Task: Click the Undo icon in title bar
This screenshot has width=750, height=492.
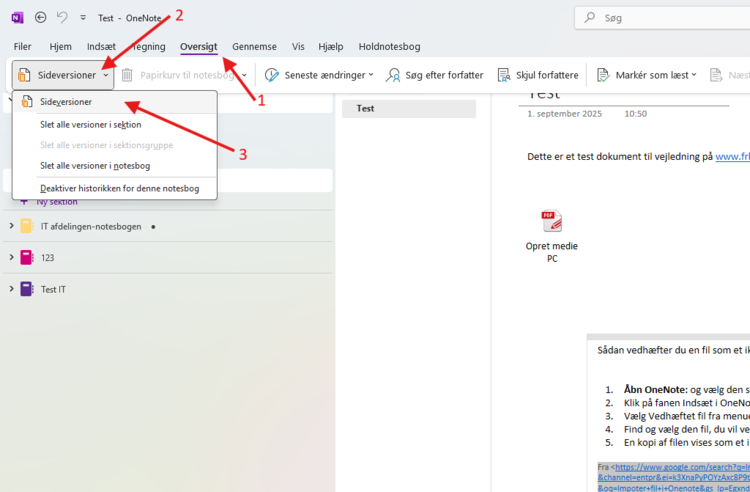Action: [62, 17]
